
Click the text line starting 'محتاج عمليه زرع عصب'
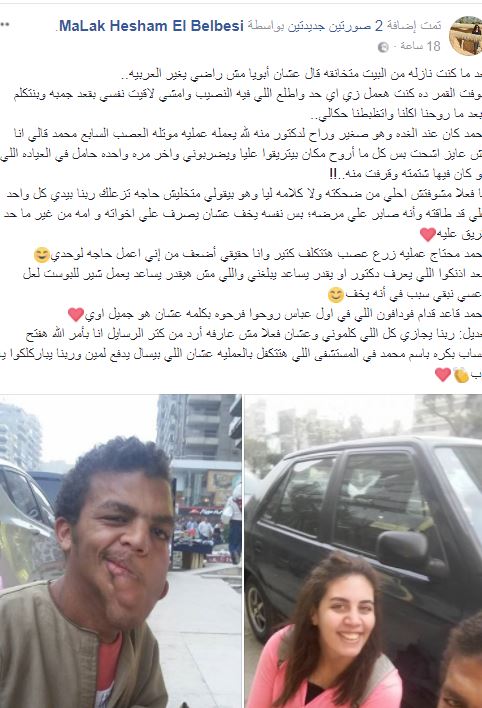pos(258,255)
